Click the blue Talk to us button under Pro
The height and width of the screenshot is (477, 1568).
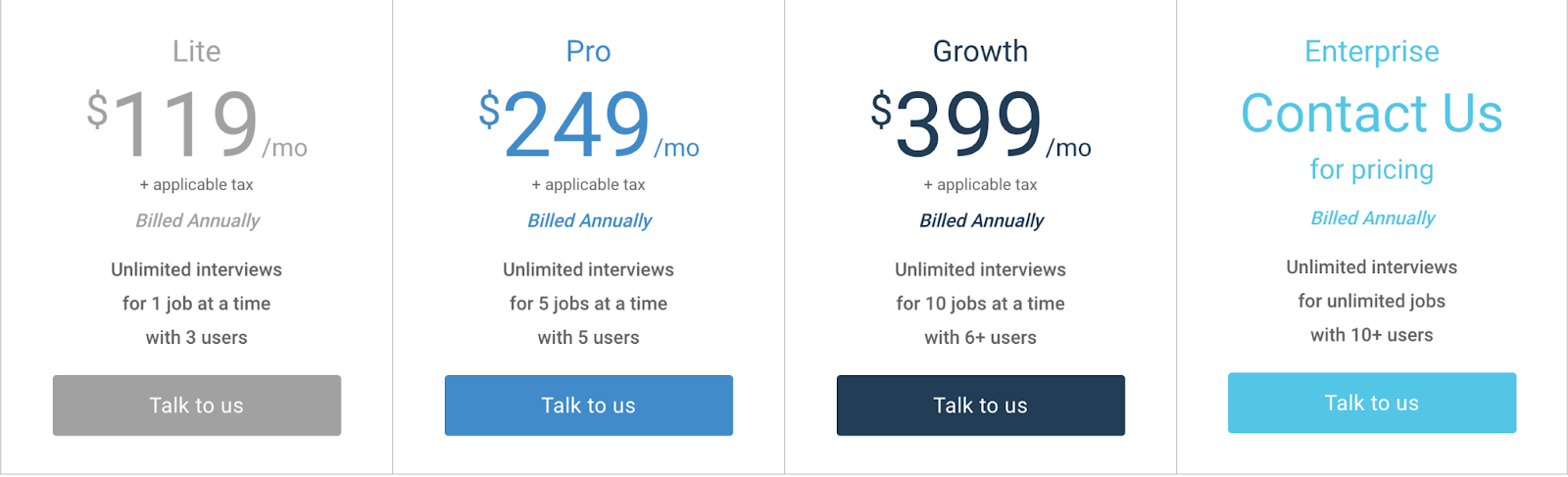(x=589, y=405)
